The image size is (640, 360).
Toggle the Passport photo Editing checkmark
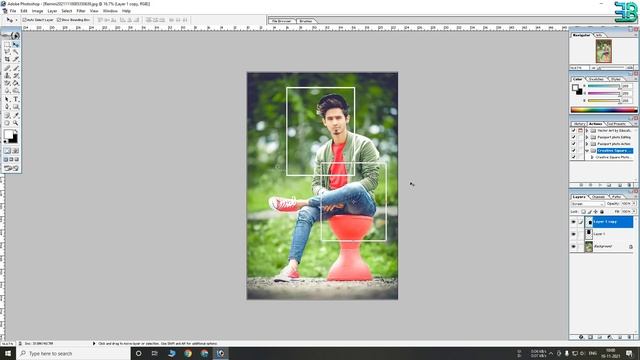[573, 137]
